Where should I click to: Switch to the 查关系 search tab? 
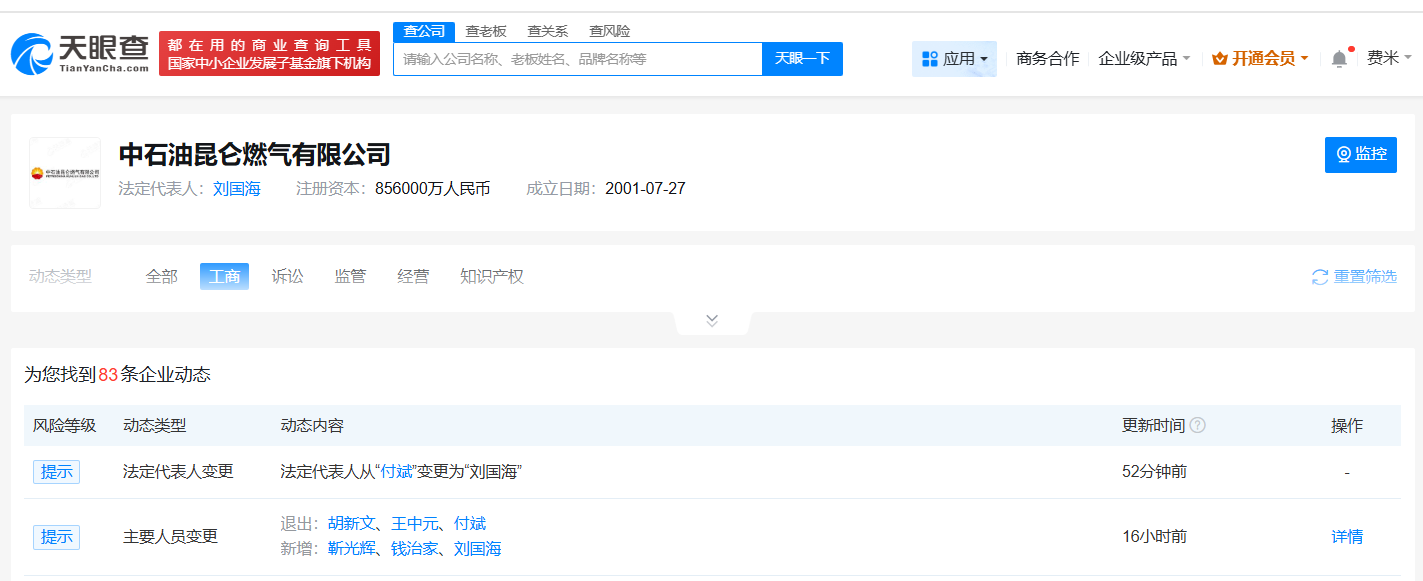[x=548, y=31]
